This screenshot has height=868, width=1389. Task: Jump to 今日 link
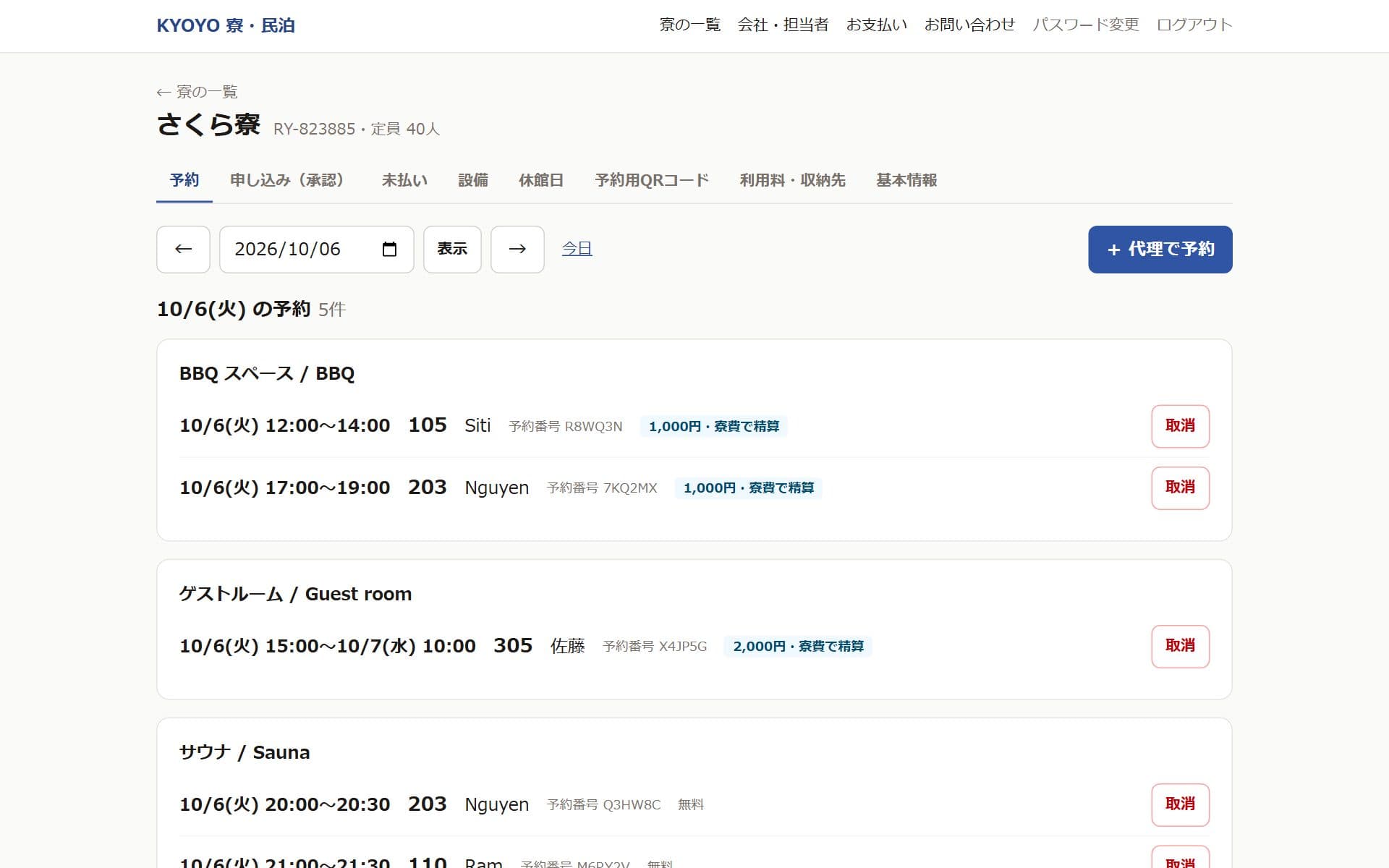[x=577, y=248]
